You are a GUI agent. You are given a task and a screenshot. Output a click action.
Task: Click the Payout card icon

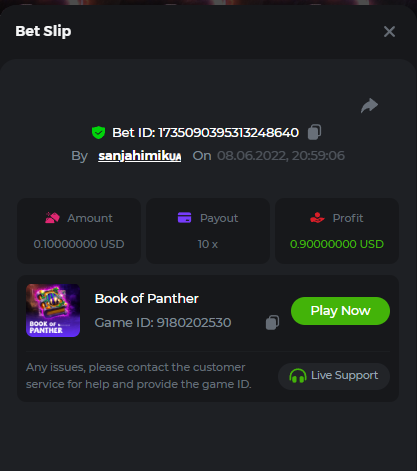(x=184, y=218)
